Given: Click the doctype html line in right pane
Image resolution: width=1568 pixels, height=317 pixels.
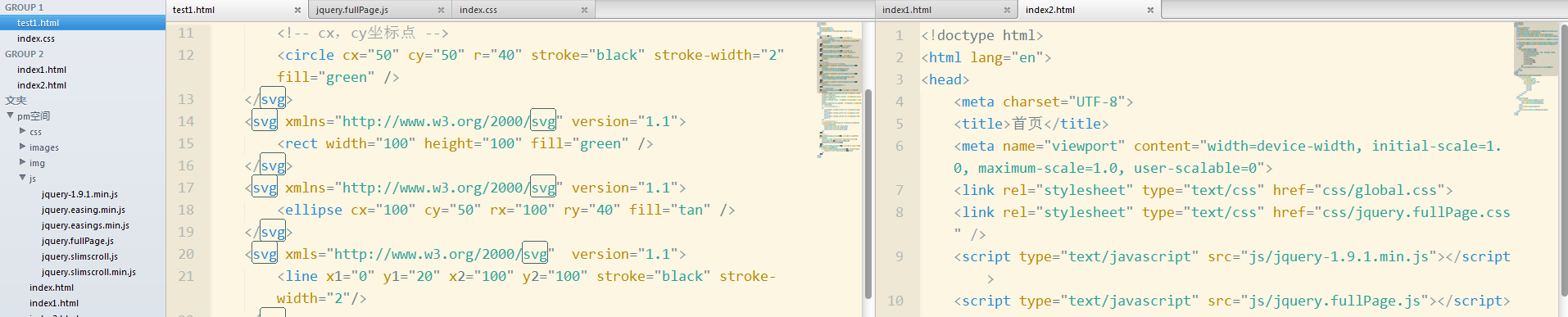Looking at the screenshot, I should 982,35.
